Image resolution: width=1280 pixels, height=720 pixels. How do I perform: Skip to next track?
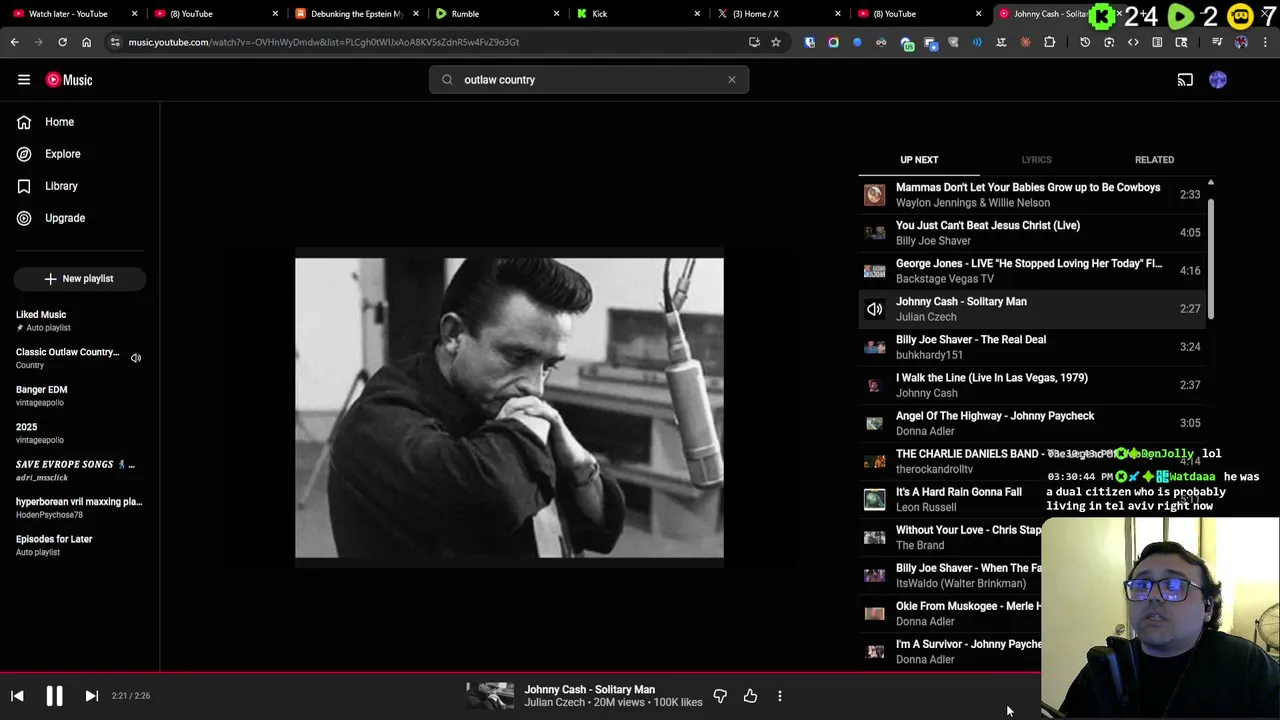pos(91,696)
